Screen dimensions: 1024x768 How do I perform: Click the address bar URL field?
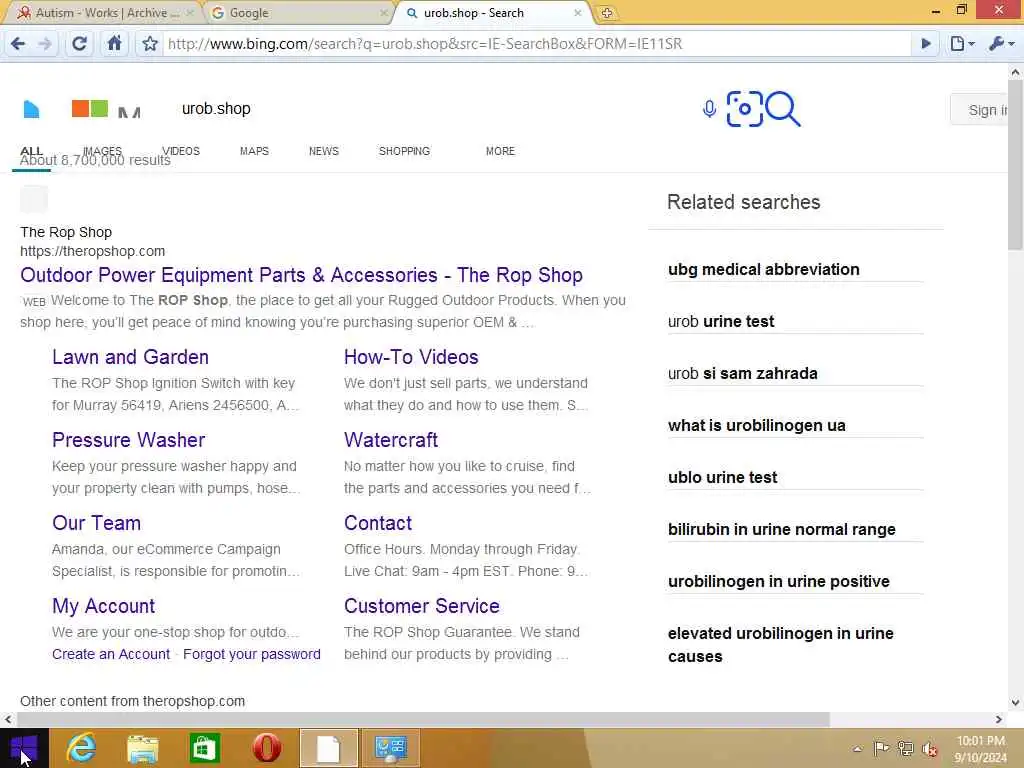[536, 44]
